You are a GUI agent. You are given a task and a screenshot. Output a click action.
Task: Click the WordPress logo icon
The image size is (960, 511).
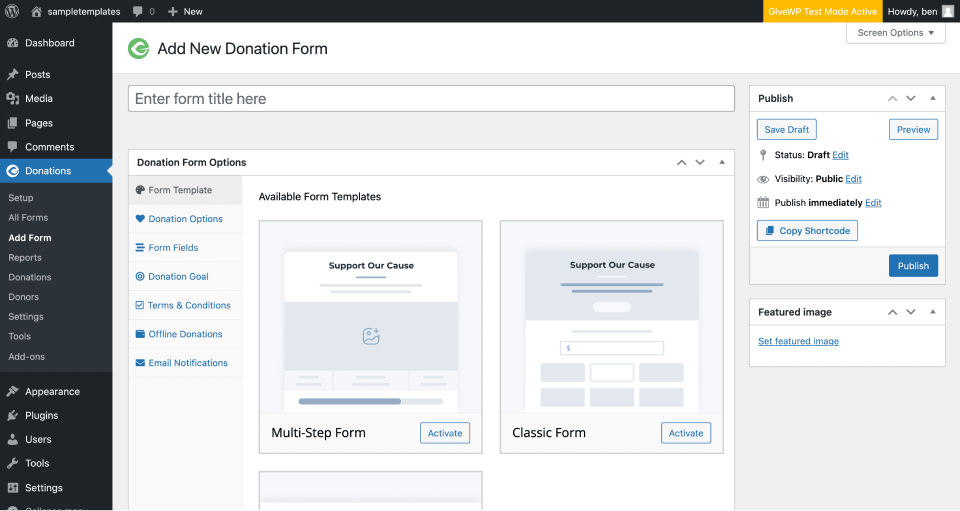(12, 11)
